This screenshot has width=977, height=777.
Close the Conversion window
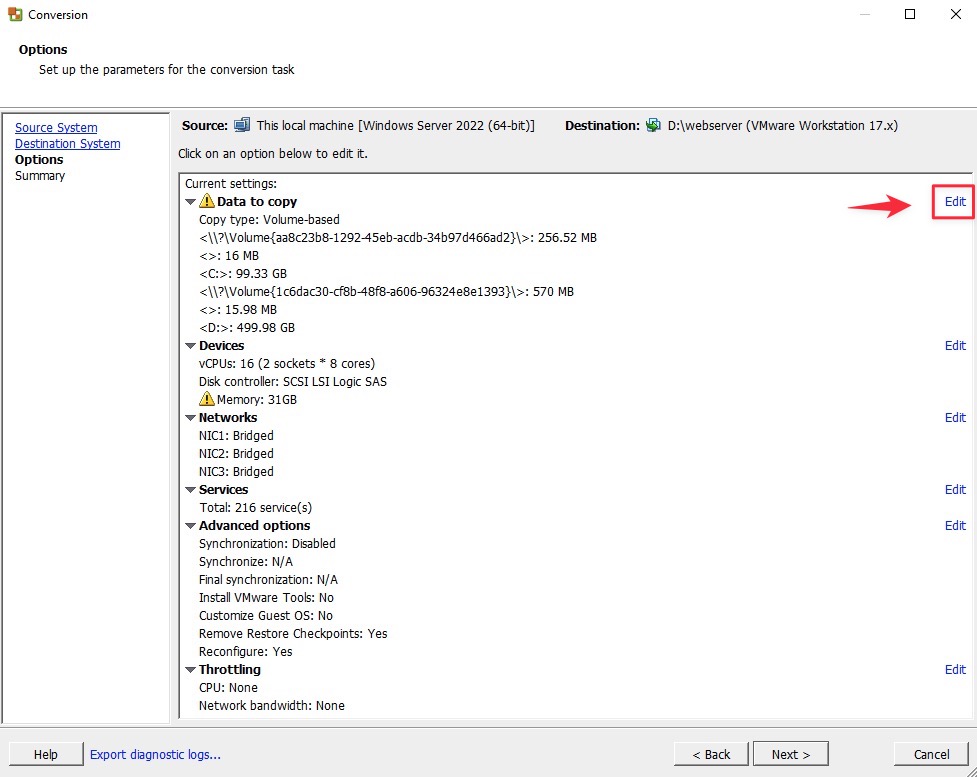click(x=955, y=14)
